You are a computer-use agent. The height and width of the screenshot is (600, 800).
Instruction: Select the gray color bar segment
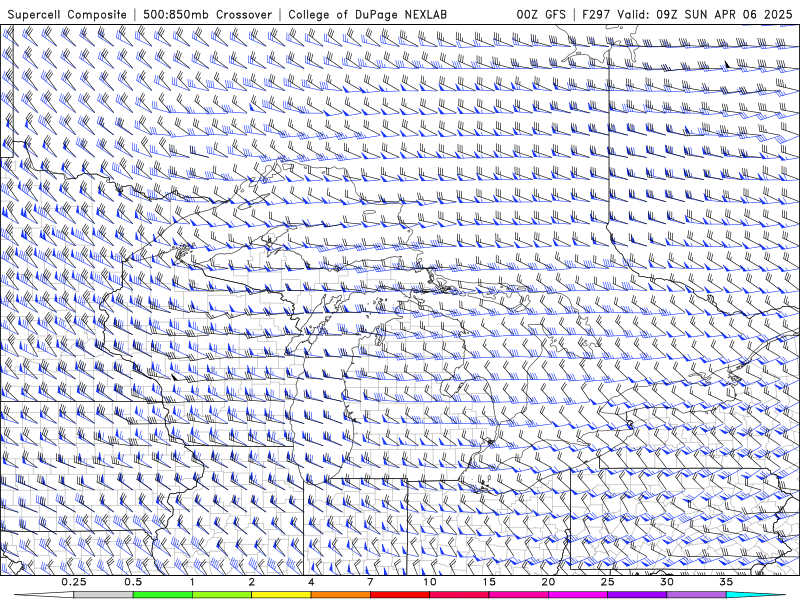pyautogui.click(x=104, y=595)
